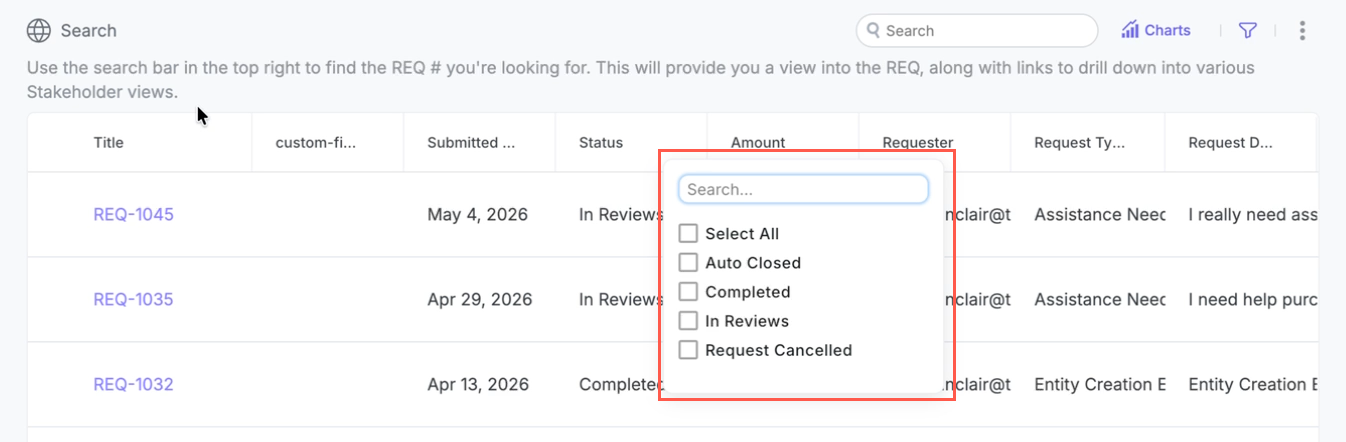This screenshot has width=1346, height=442.
Task: Click the Request Type column header
Action: point(1079,142)
